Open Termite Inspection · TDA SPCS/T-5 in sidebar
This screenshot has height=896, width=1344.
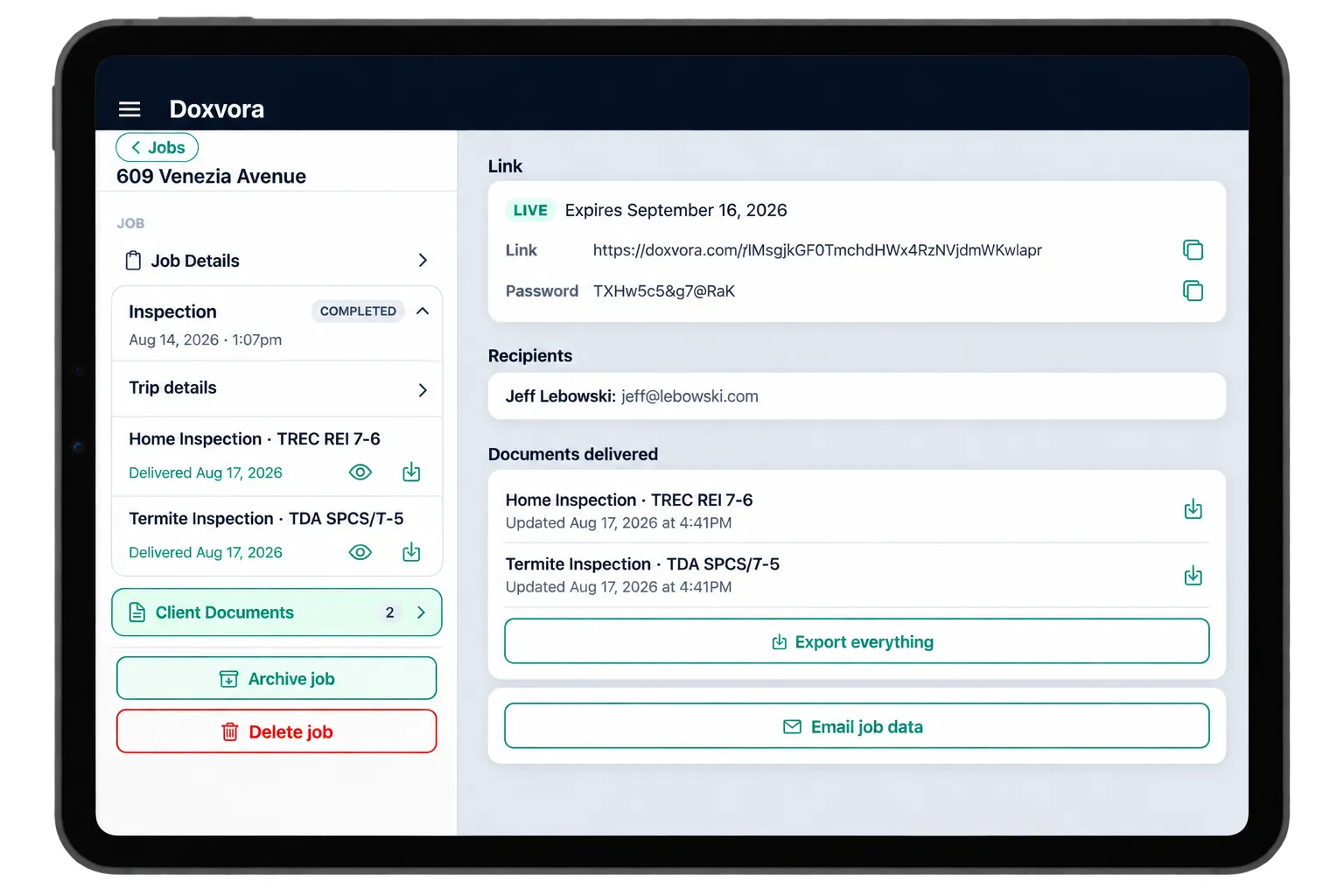pos(266,519)
